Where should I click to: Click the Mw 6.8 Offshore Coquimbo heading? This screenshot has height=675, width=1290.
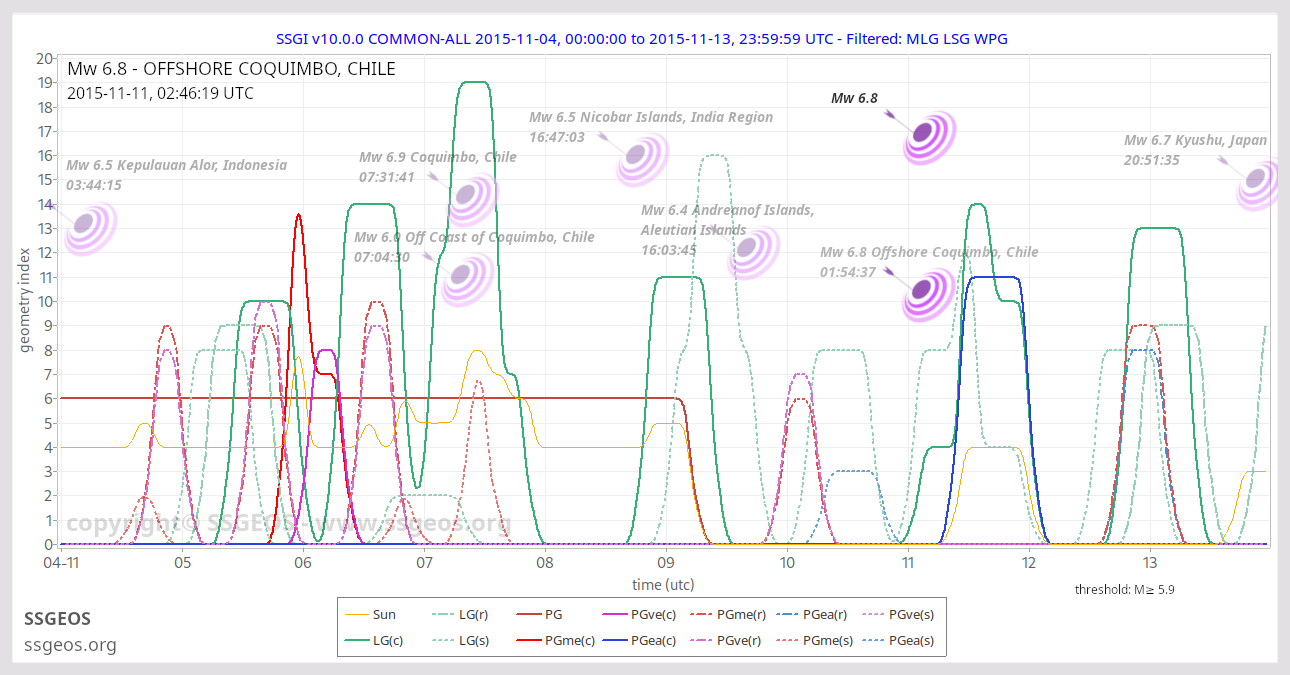[x=231, y=69]
